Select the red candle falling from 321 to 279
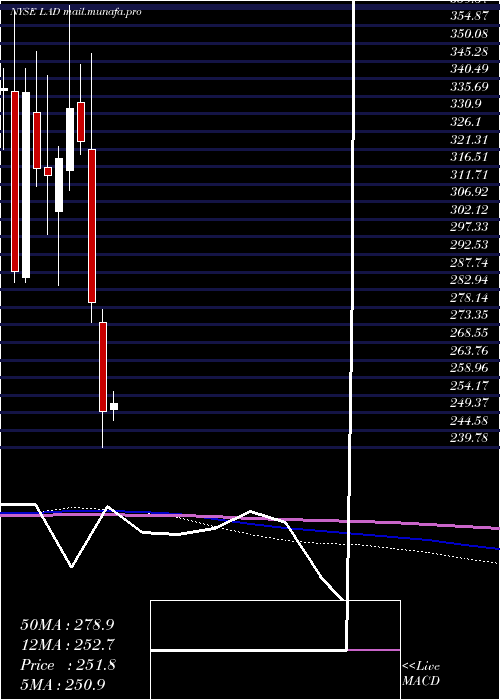 point(92,226)
